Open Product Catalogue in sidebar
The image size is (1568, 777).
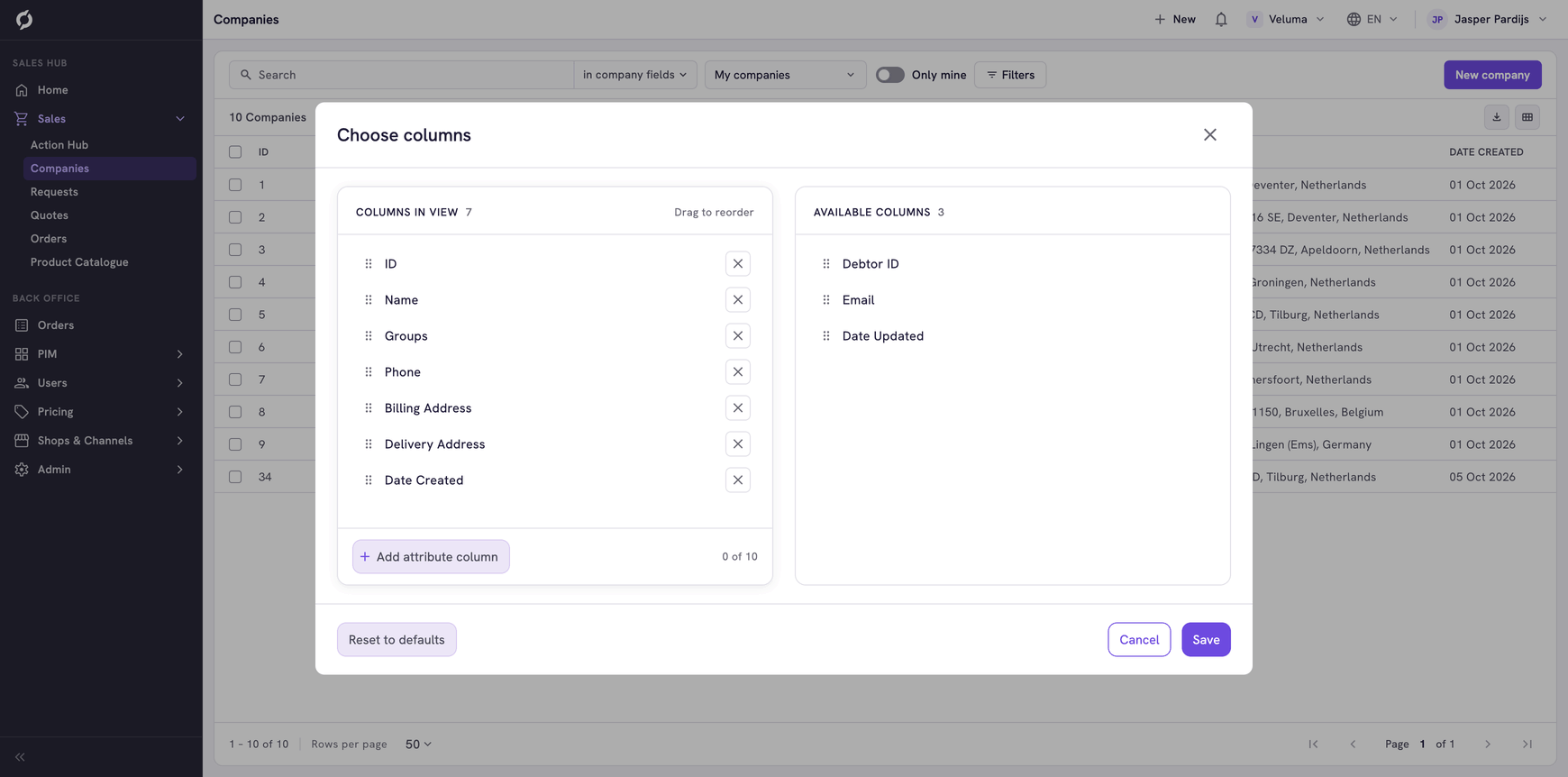(x=79, y=262)
